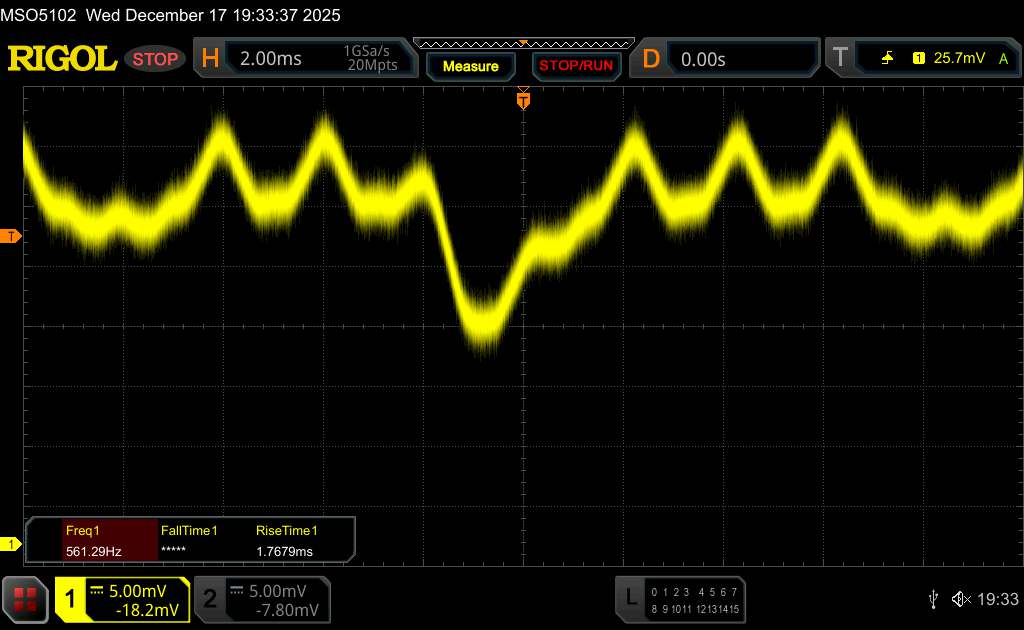Open the logic analyzer L icon

tap(630, 598)
